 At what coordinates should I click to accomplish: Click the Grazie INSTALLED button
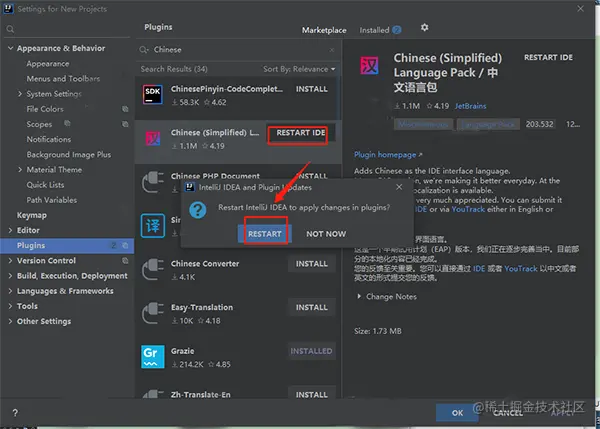click(x=311, y=351)
